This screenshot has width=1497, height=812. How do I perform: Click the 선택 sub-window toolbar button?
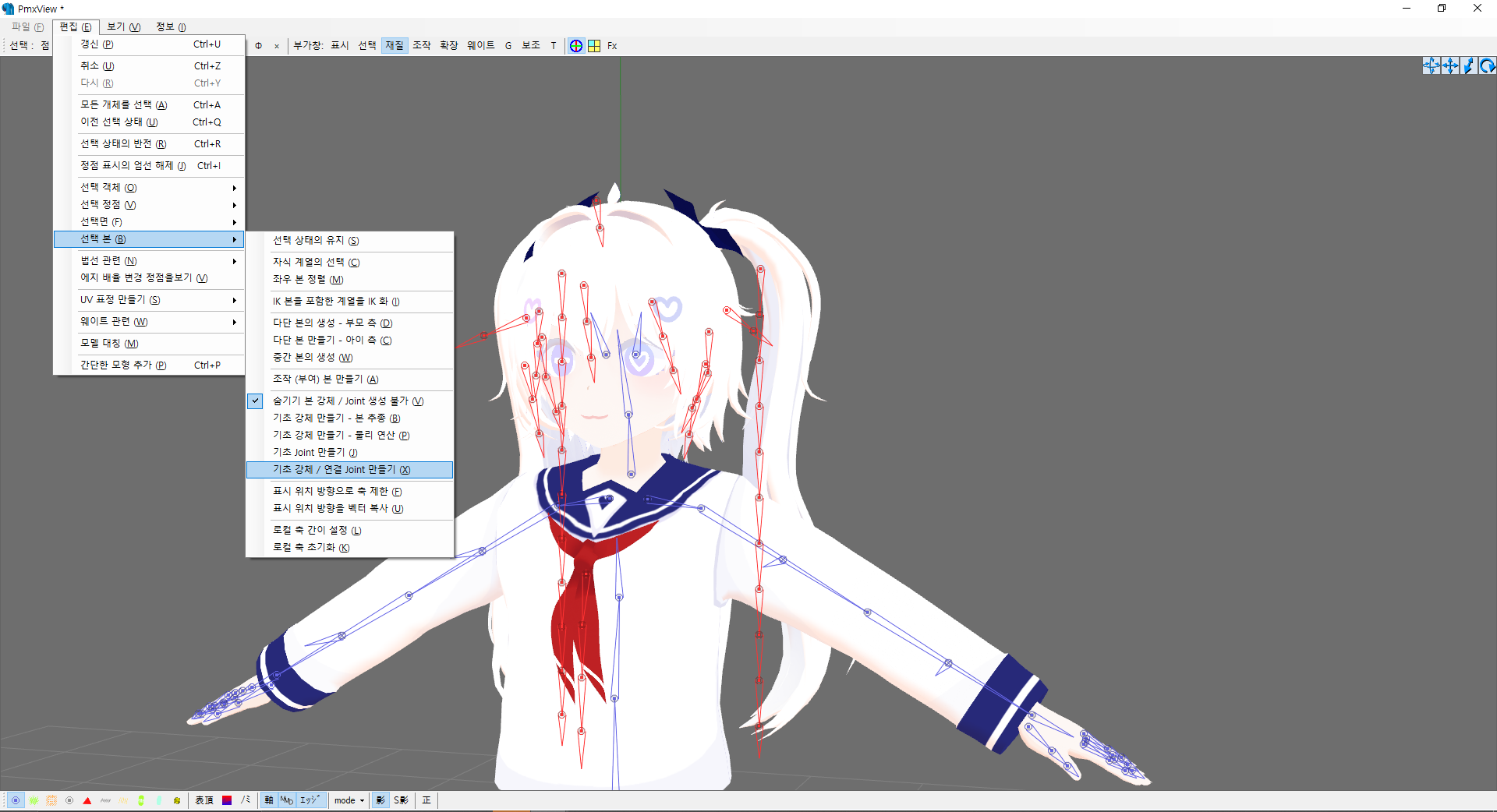(x=367, y=46)
